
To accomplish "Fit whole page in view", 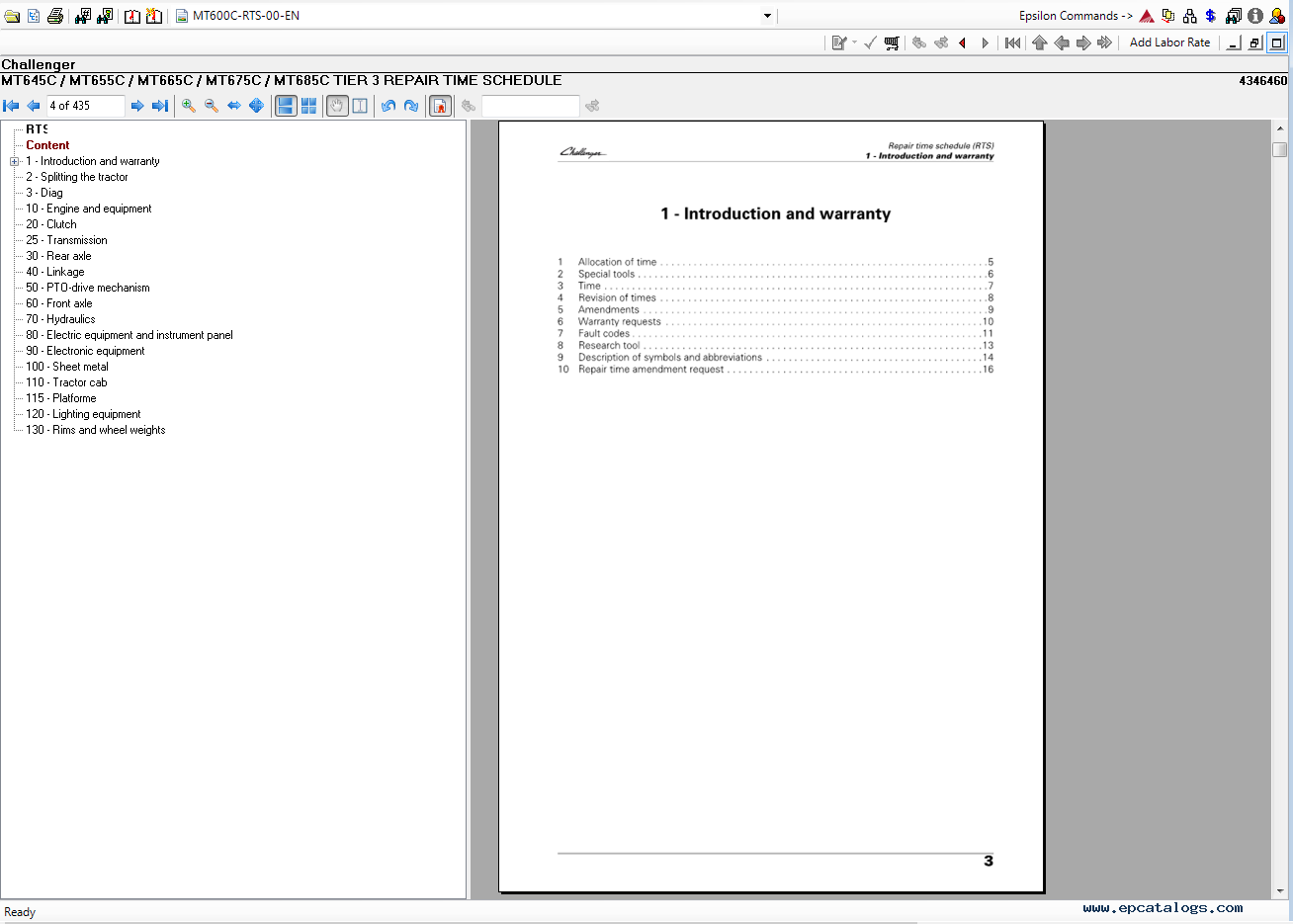I will point(257,106).
